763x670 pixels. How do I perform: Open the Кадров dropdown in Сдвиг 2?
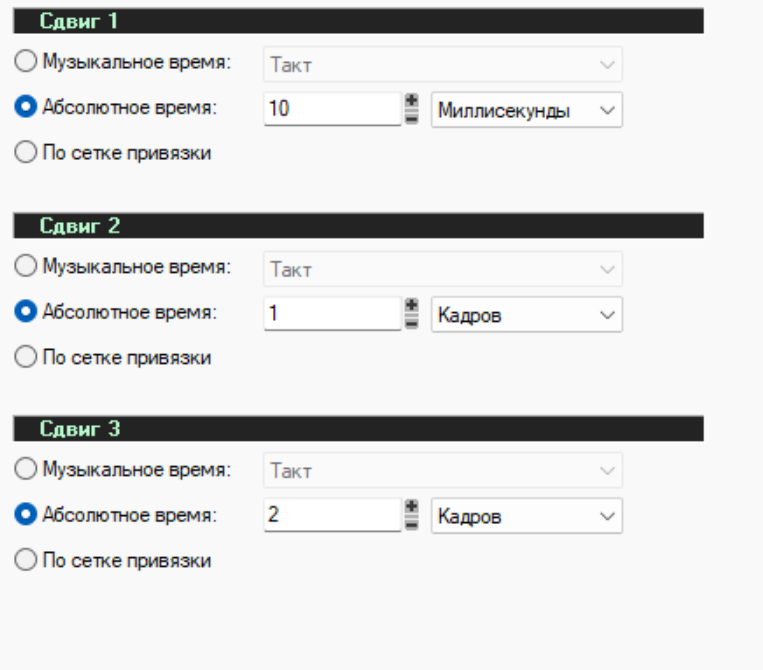(527, 314)
